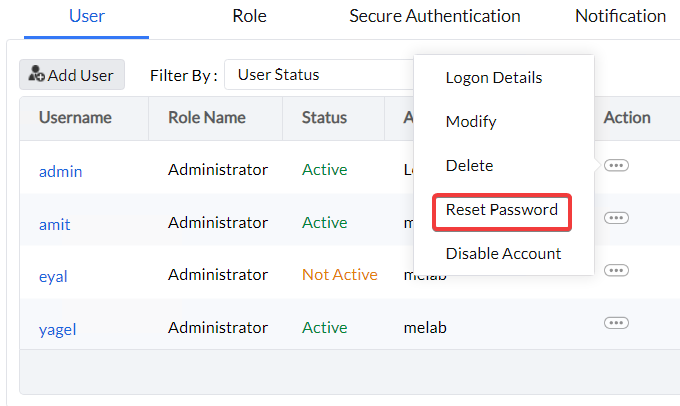This screenshot has width=680, height=406.
Task: Open the action ellipsis for admin
Action: point(617,166)
